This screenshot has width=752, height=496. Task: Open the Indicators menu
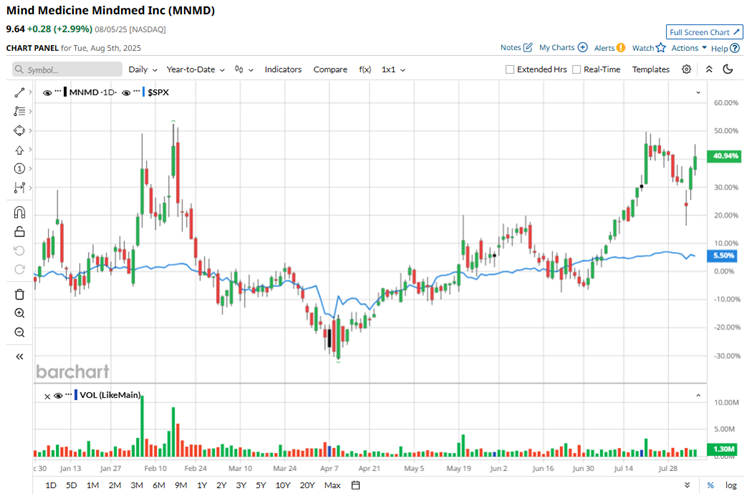283,70
